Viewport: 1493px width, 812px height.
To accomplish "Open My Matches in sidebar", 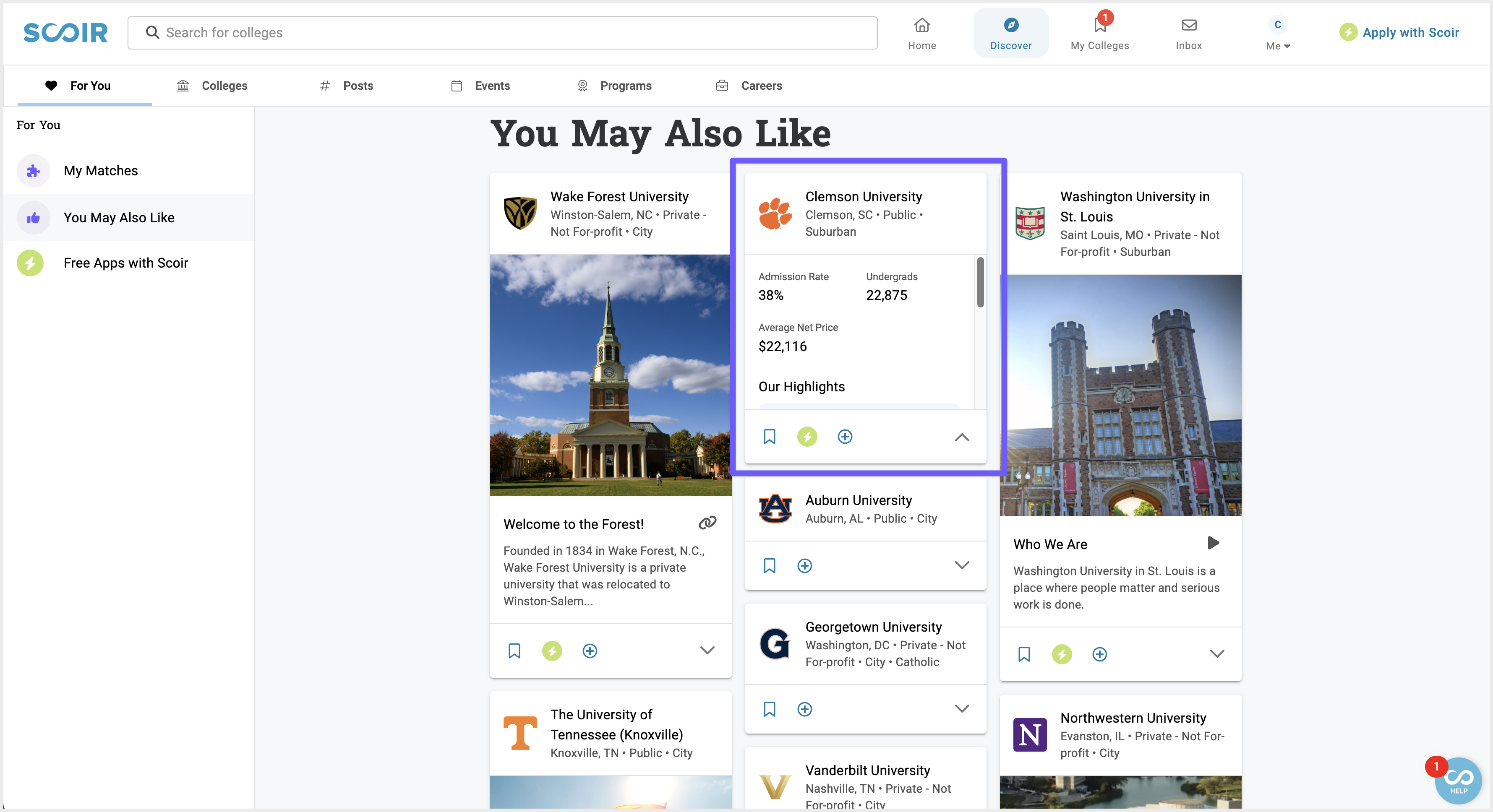I will tap(129, 170).
